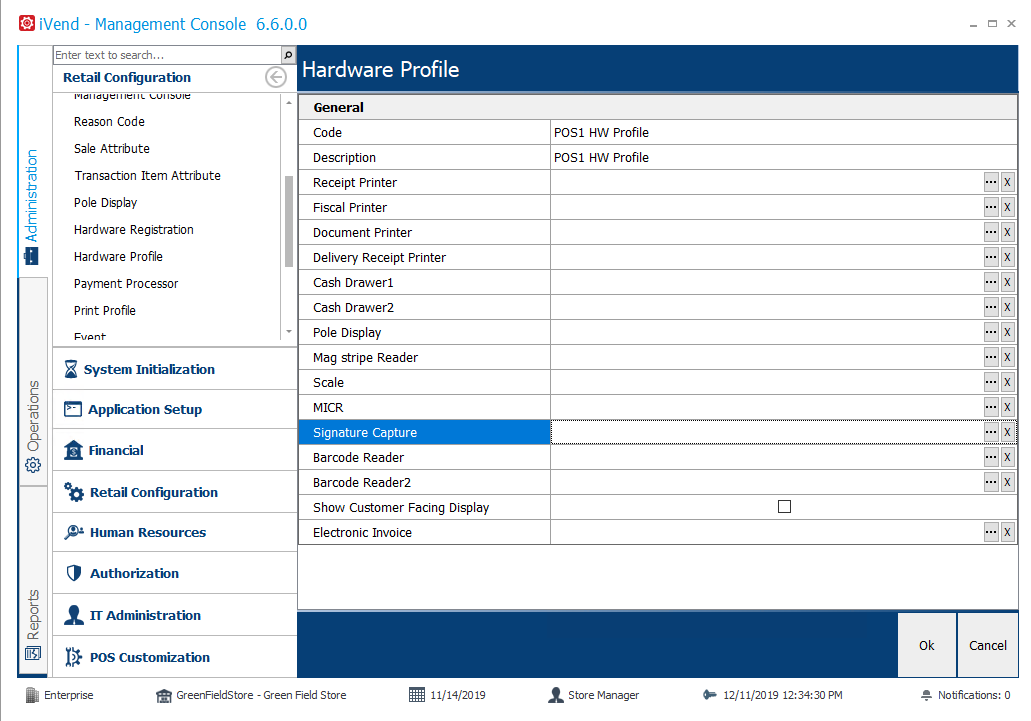Select Pole Display in the navigation list
1031x721 pixels.
pyautogui.click(x=106, y=202)
